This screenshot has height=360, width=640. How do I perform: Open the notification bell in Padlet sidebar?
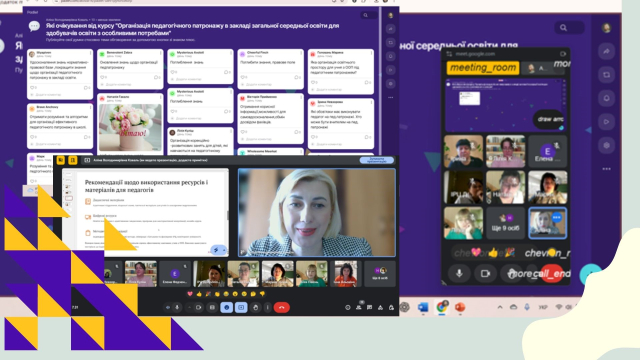[x=607, y=98]
